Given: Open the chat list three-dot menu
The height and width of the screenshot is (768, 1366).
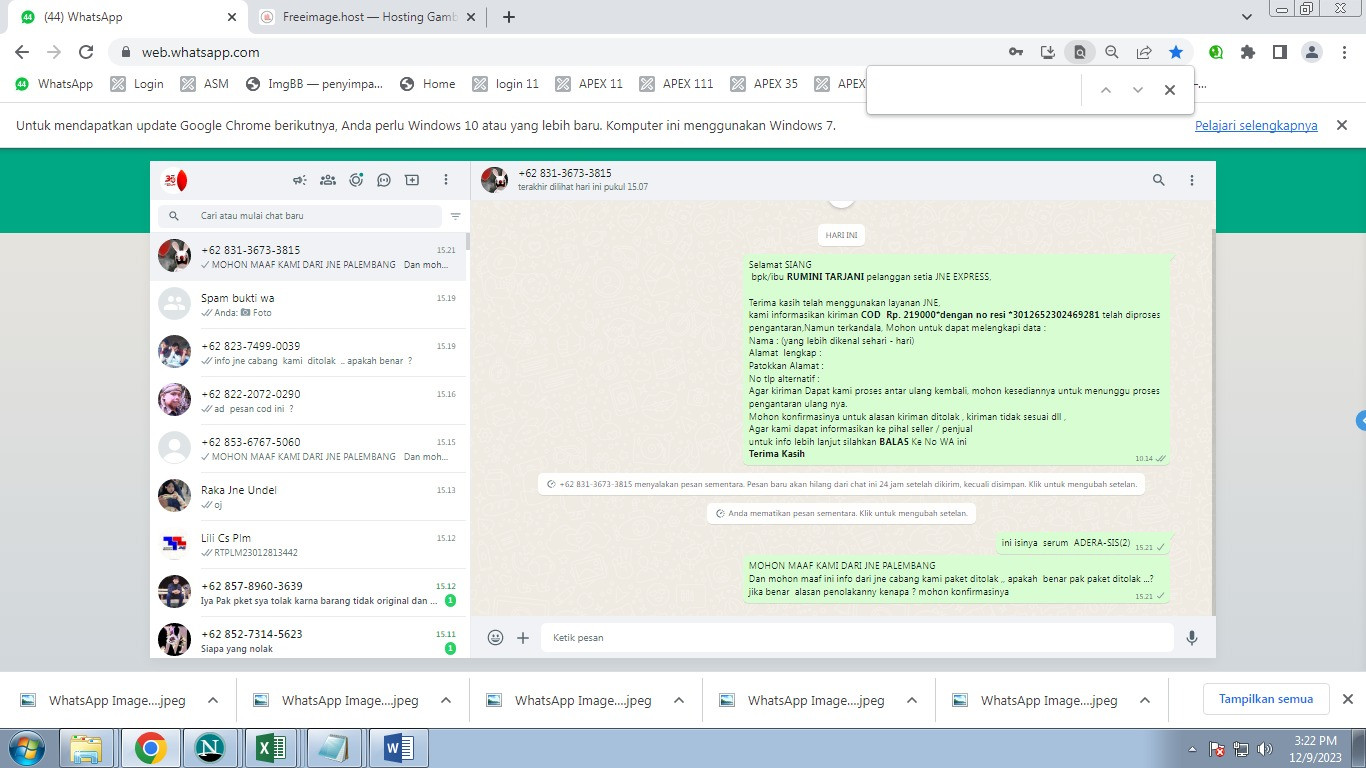Looking at the screenshot, I should coord(446,180).
